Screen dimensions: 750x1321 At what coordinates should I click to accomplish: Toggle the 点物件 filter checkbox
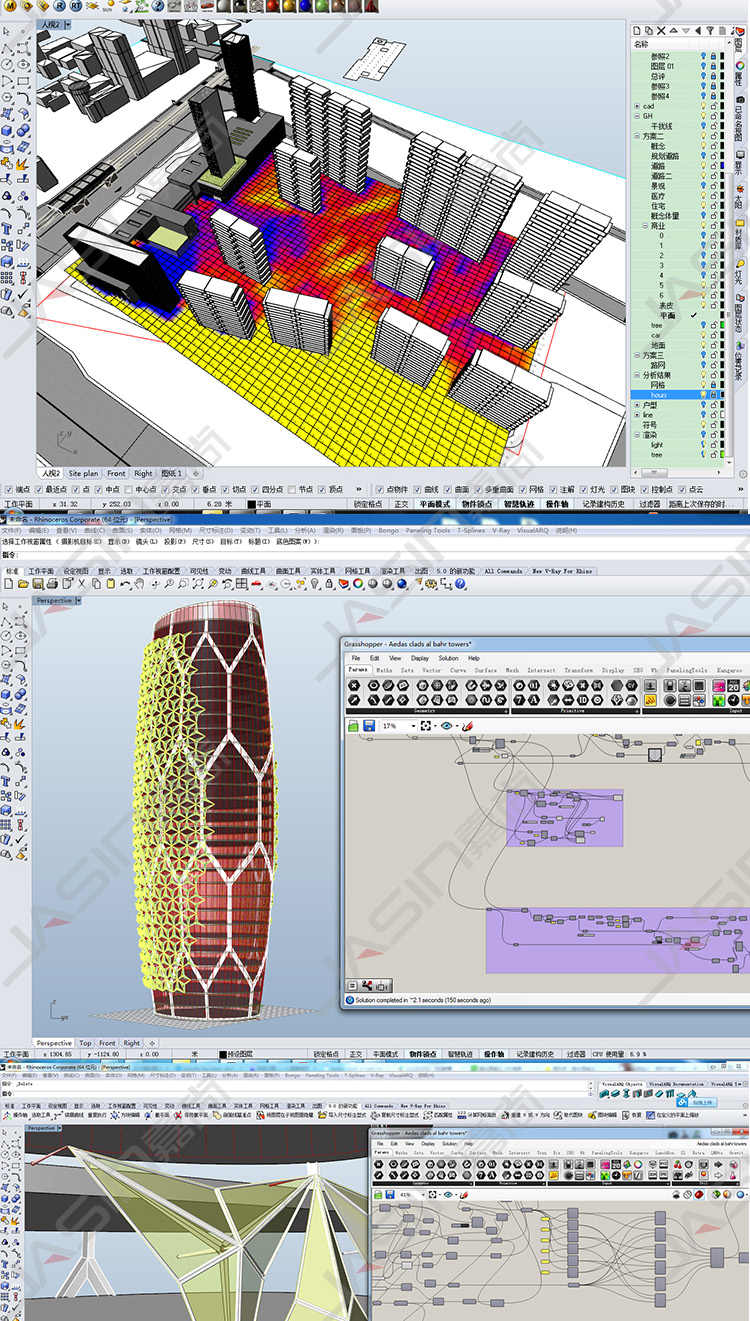coord(381,489)
